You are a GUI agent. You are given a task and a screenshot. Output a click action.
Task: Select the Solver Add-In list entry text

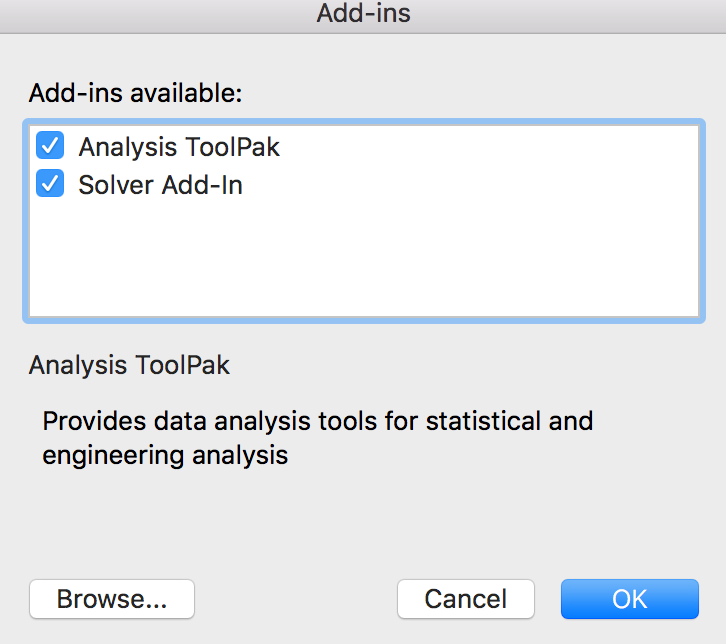coord(160,185)
